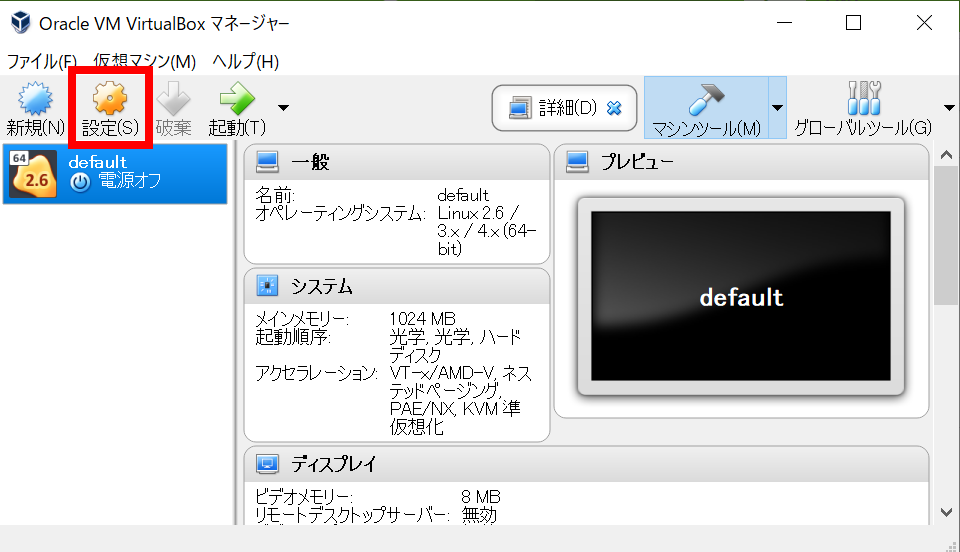
Task: Click the details icon in 詳細(D) button
Action: (520, 108)
